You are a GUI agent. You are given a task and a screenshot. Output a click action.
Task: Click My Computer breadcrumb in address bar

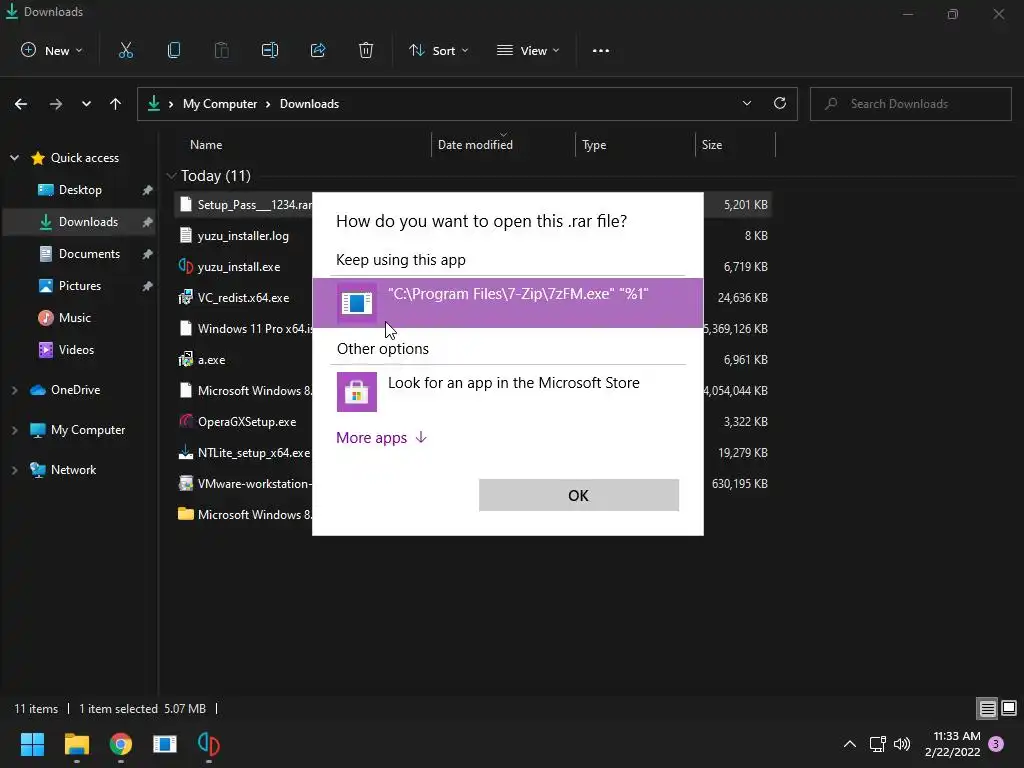pos(219,104)
